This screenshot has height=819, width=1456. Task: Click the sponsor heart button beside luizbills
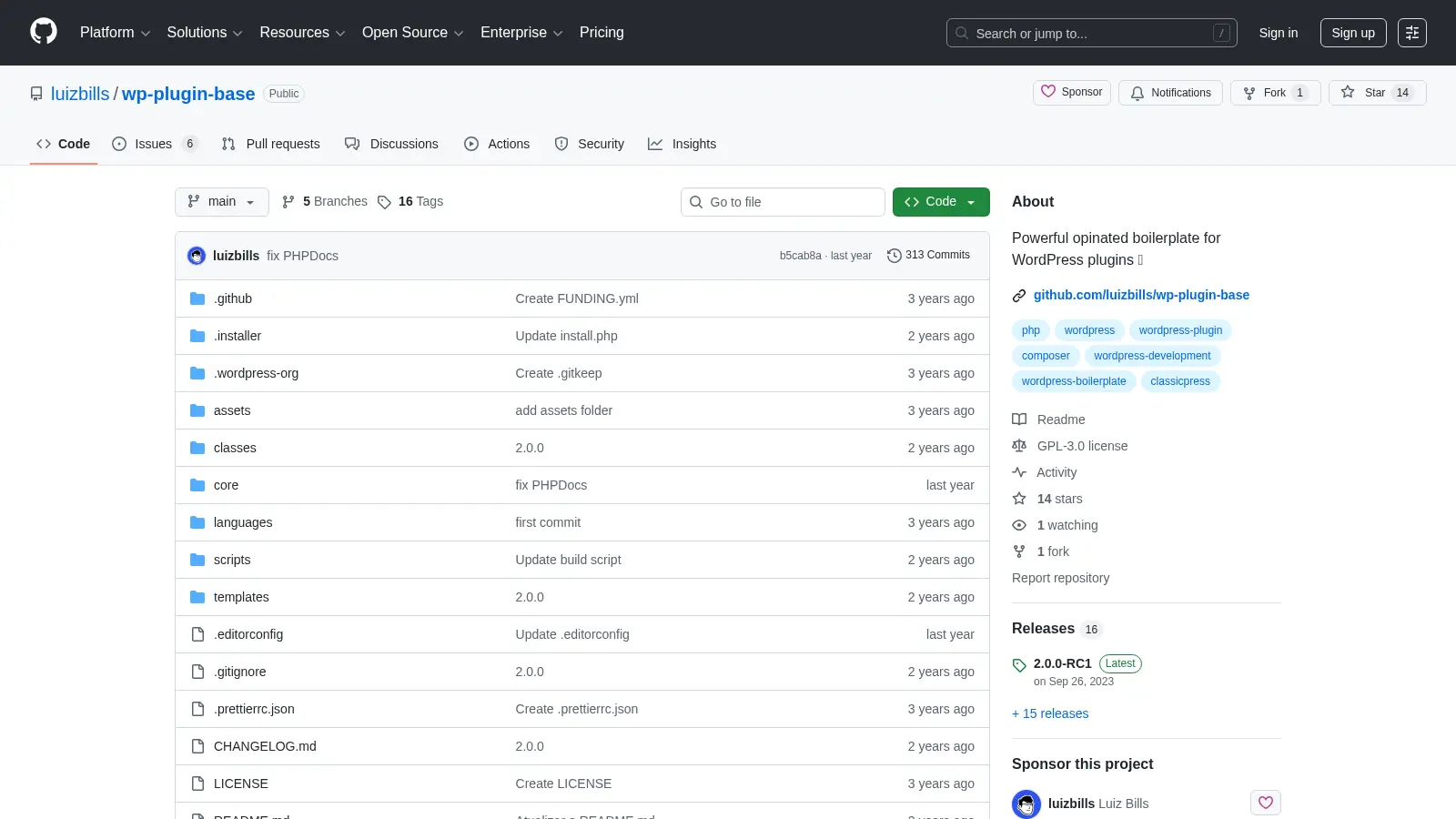coord(1266,803)
